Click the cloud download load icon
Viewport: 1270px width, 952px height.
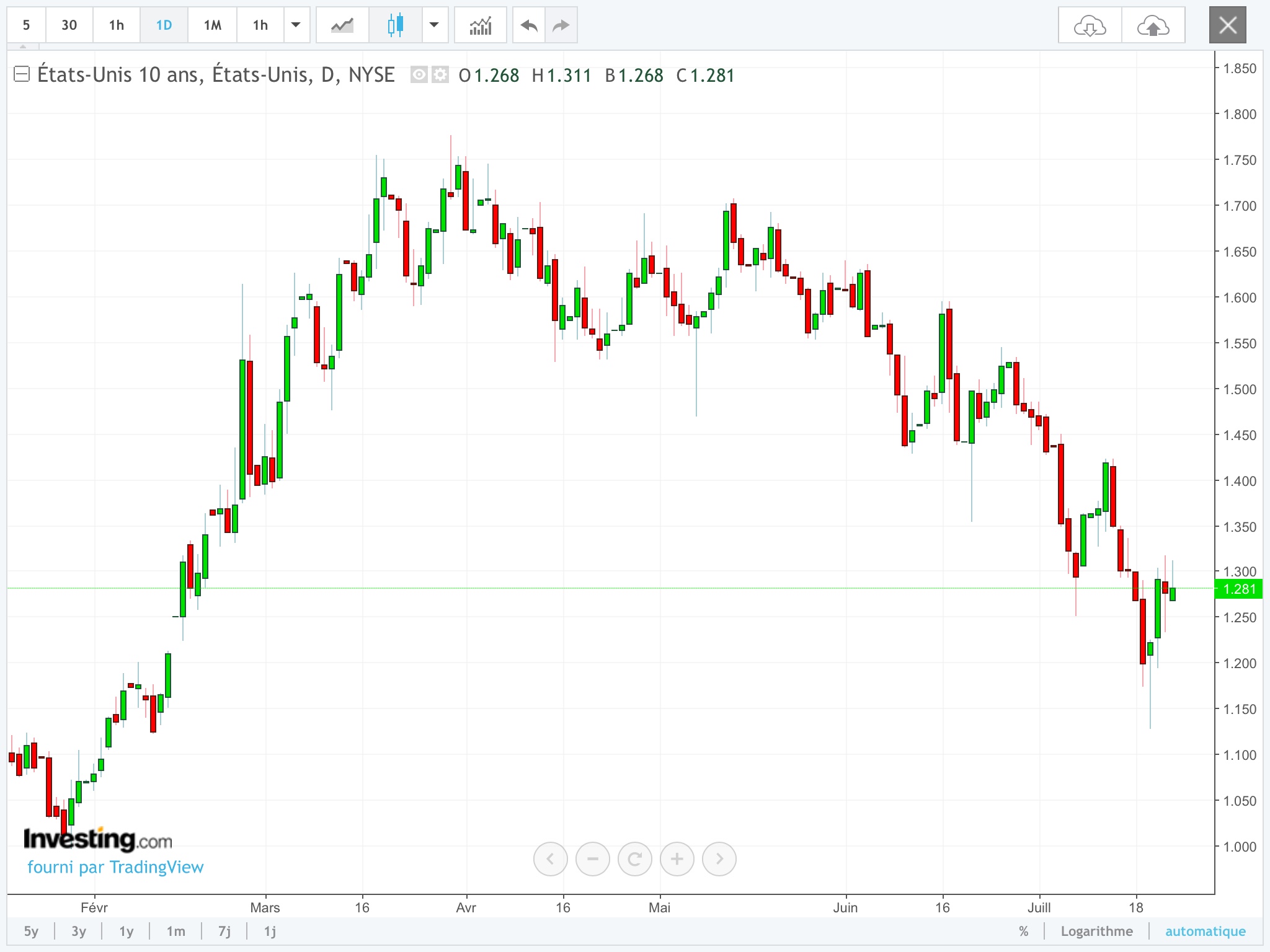click(x=1090, y=25)
